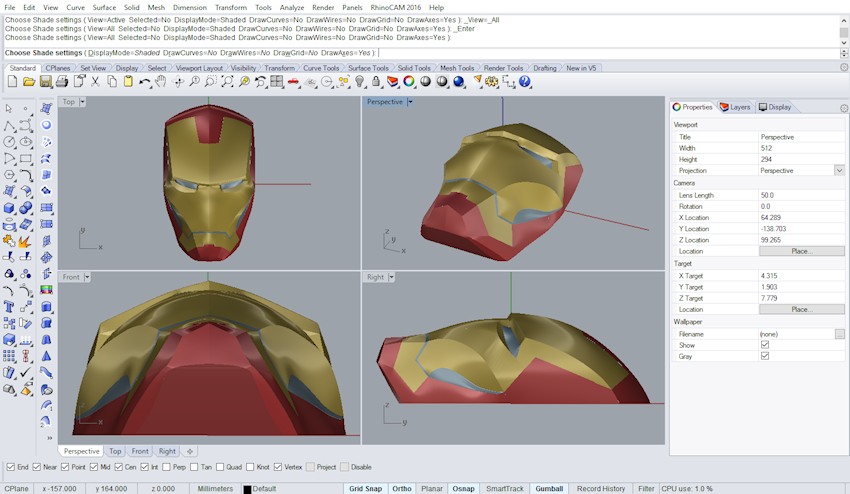This screenshot has height=494, width=850.
Task: Select the Box solid tool in sidebar
Action: (9, 208)
